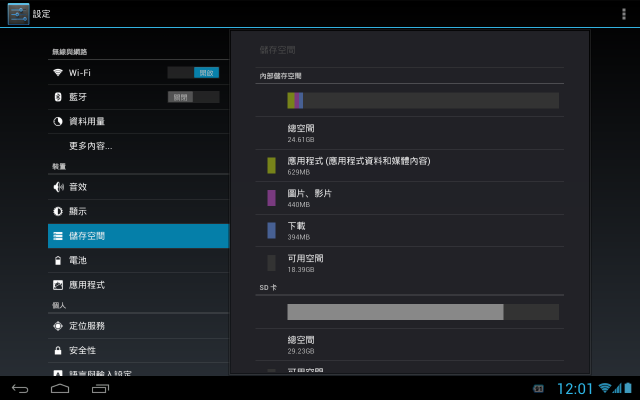
Task: Open 下載 storage details
Action: click(x=409, y=231)
